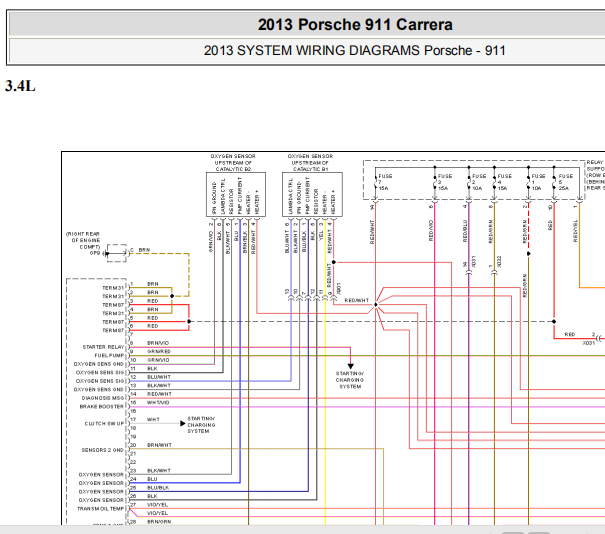
Task: Click the vertical RED/VIO wire label under fuse 3
Action: pyautogui.click(x=431, y=231)
